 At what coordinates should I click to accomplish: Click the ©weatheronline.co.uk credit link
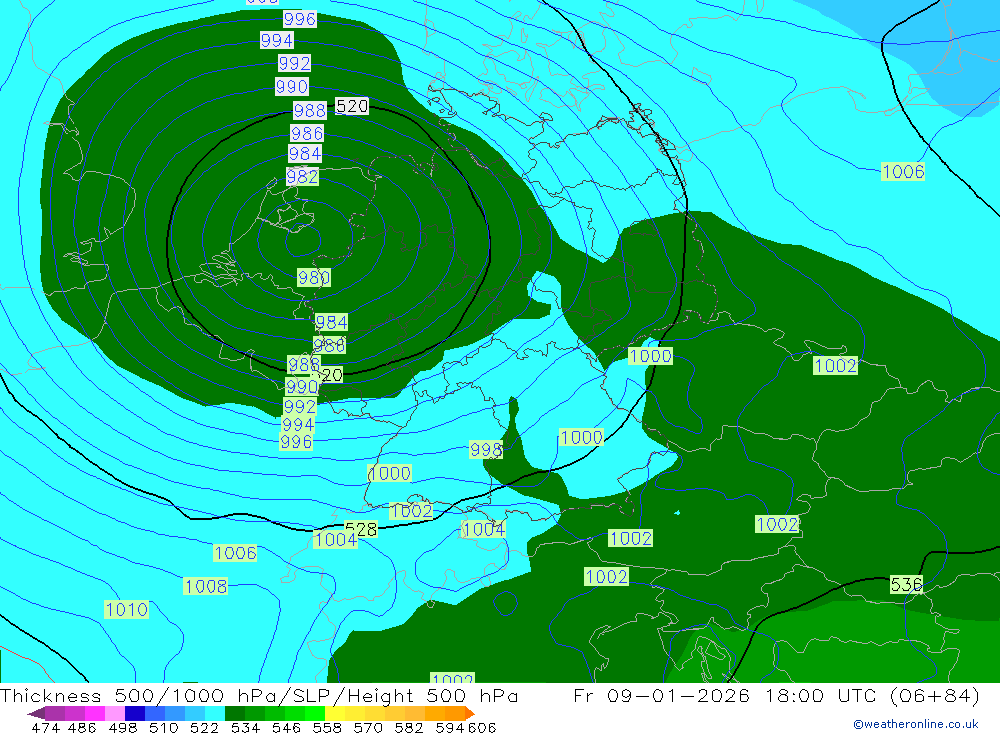click(916, 724)
